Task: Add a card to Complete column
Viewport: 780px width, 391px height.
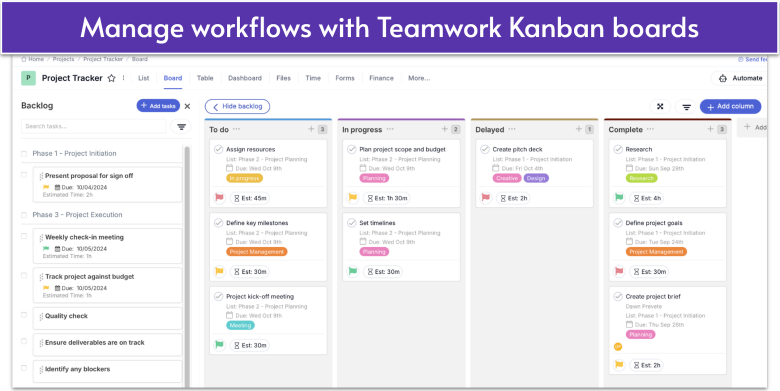Action: 710,129
